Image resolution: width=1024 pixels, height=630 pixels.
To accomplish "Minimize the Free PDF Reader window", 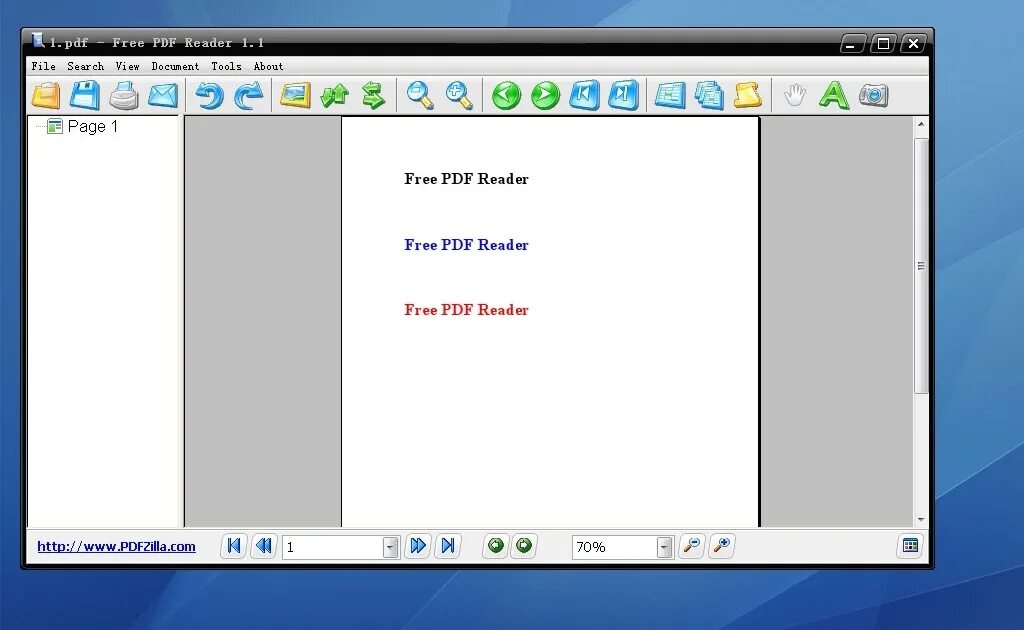I will pos(852,44).
